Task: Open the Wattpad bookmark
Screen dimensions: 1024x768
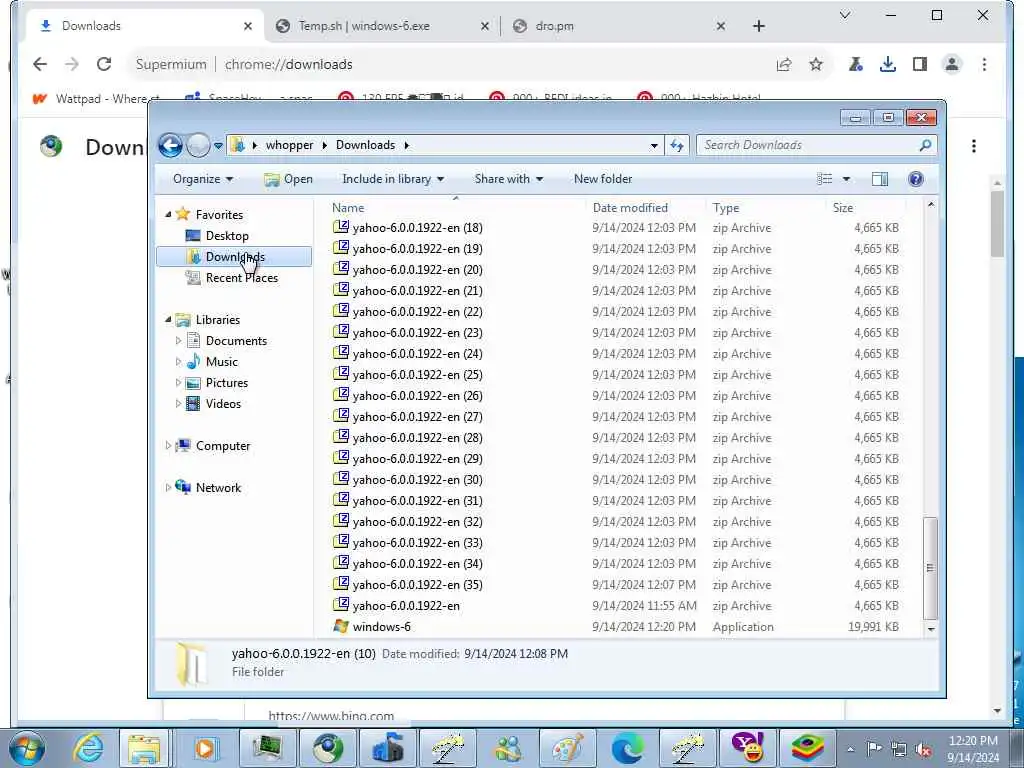Action: 96,99
